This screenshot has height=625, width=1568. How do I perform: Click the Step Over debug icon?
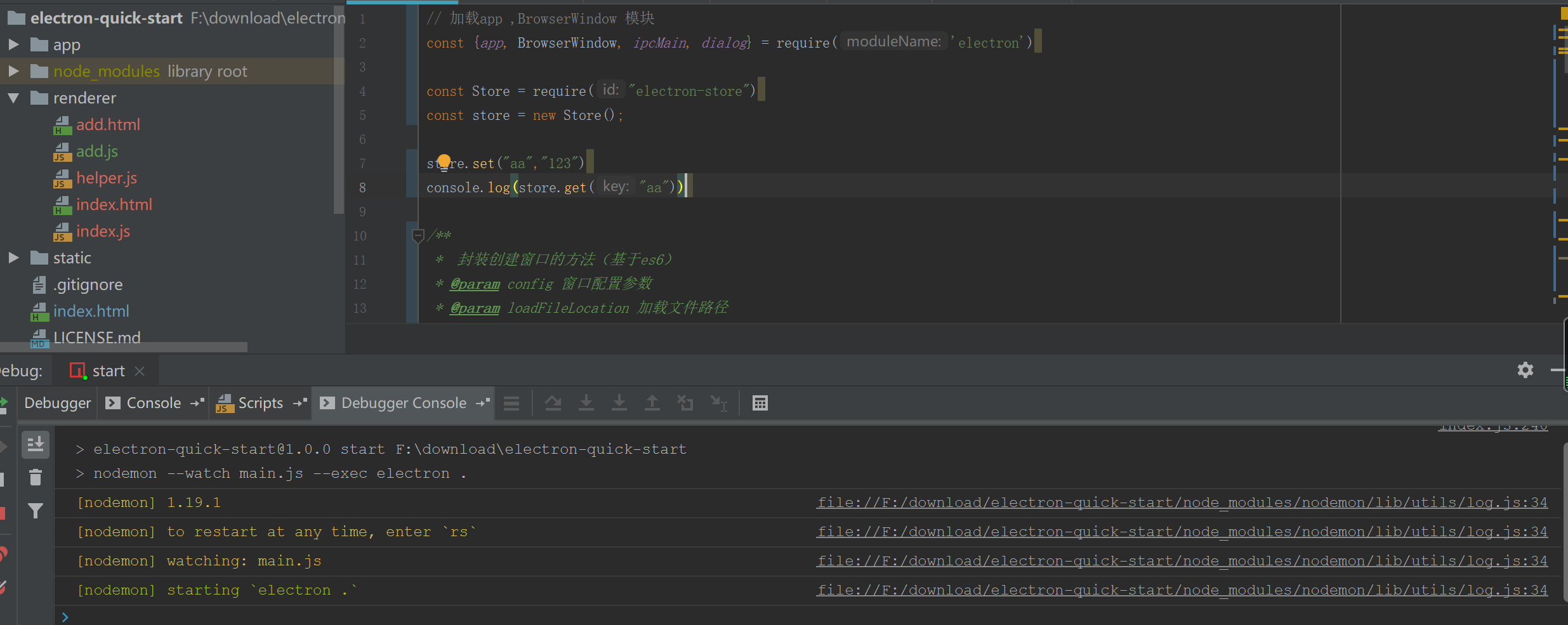553,403
